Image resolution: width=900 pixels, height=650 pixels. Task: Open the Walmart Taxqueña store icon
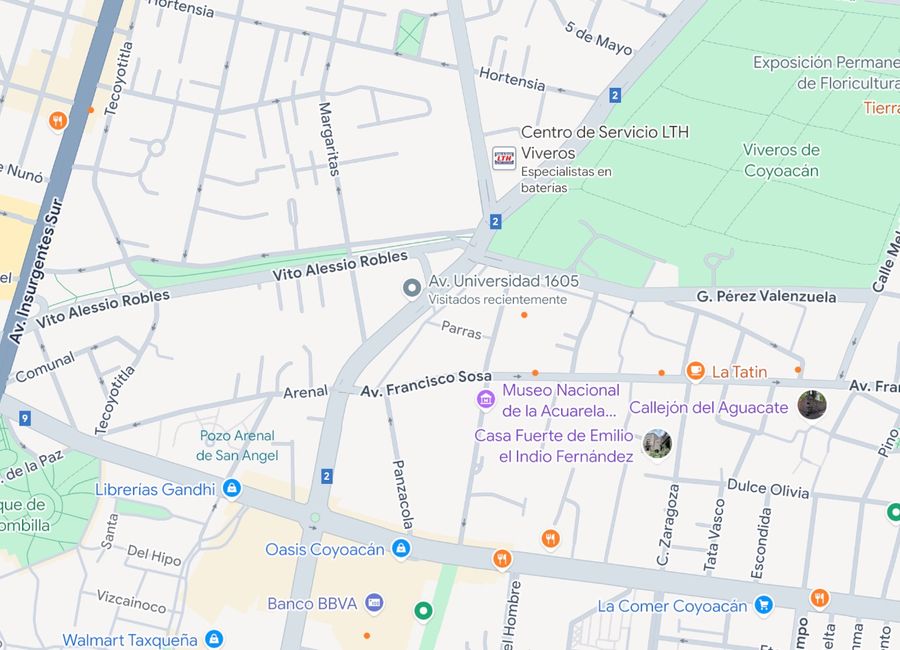(x=214, y=639)
